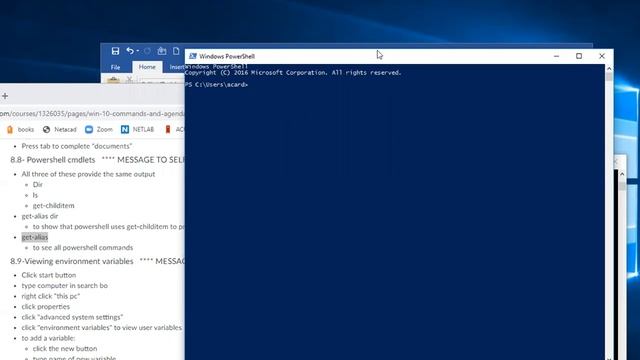Click the NETLAB 'N' bookmark icon
Image resolution: width=640 pixels, height=360 pixels.
125,129
